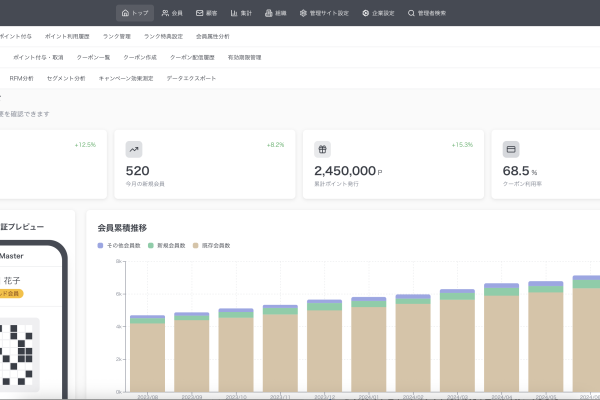
Task: Click the 組織 building icon
Action: pyautogui.click(x=268, y=13)
